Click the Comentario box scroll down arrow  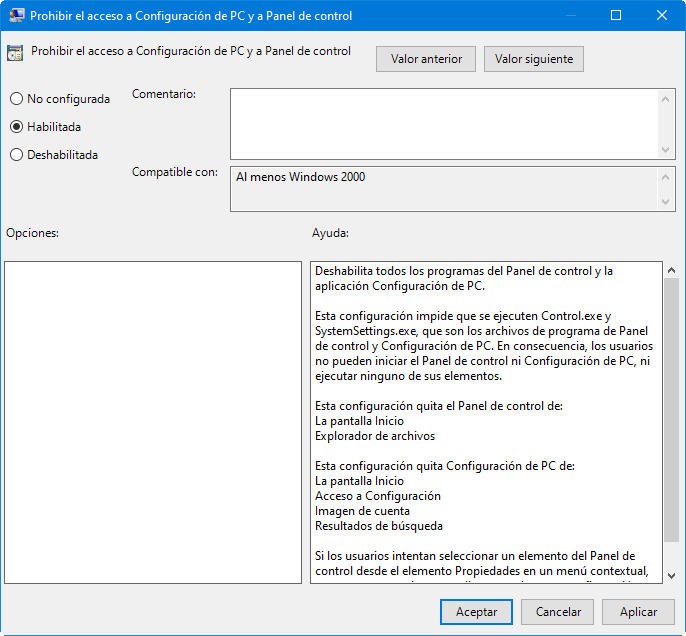tap(665, 150)
